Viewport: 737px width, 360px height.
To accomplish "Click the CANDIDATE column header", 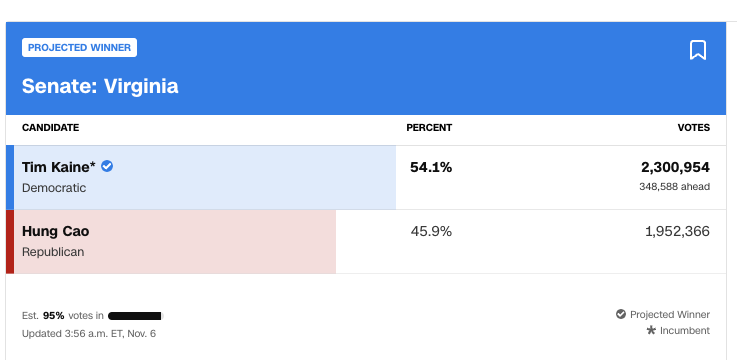I will (x=50, y=128).
